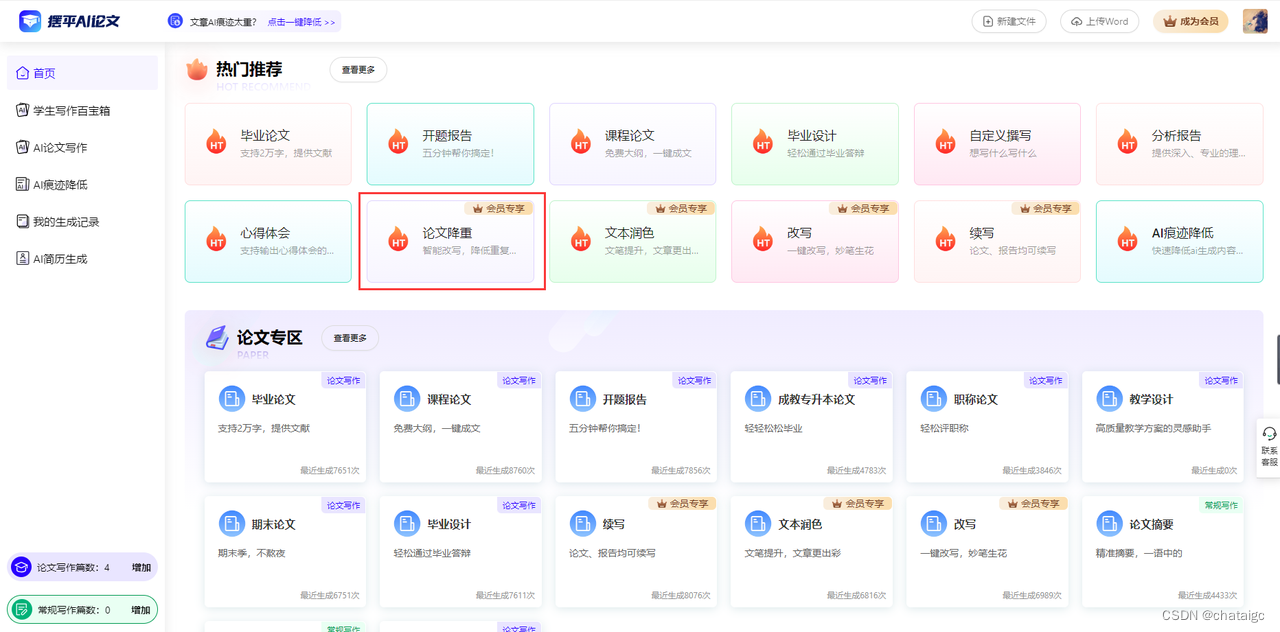Click the flame icon on hot 毕业论文 card
Screen dimensions: 1280x632
coord(216,142)
